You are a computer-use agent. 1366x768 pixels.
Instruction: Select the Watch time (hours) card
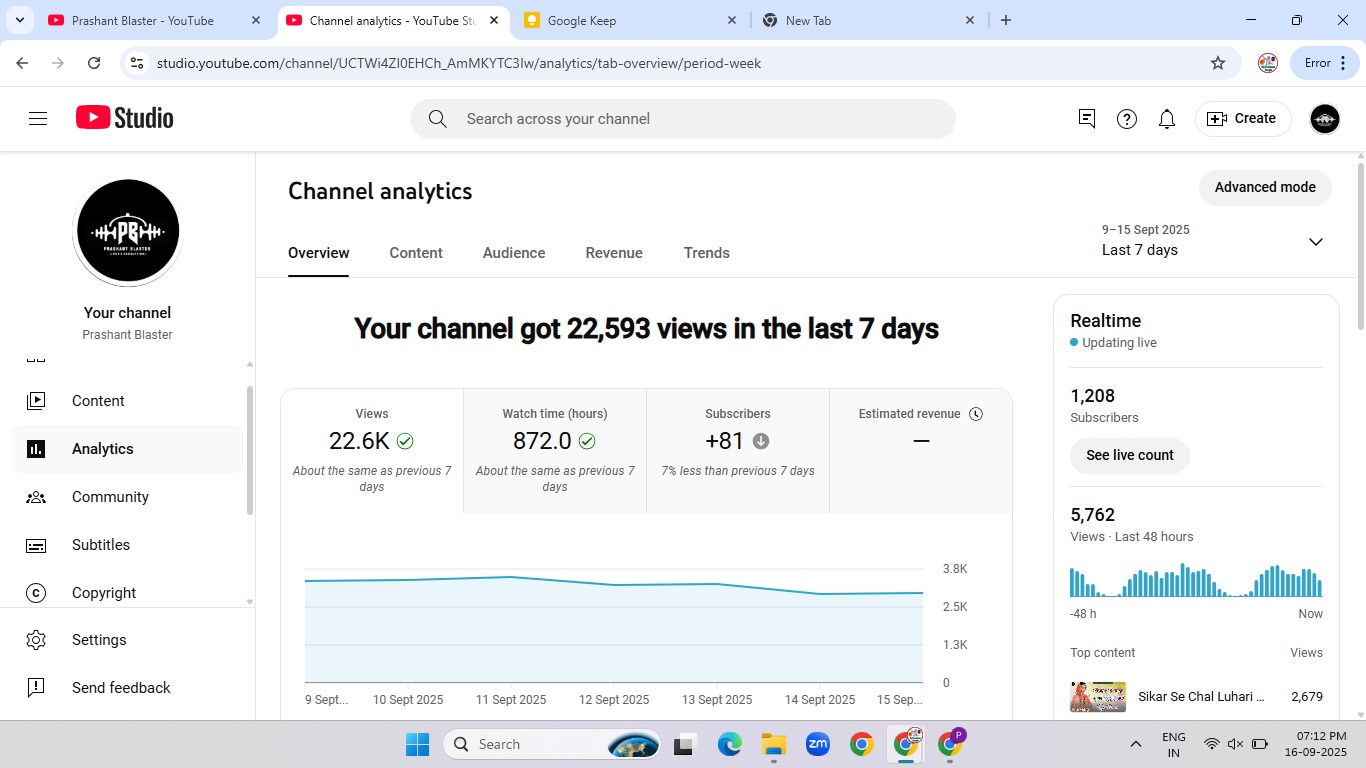point(555,450)
